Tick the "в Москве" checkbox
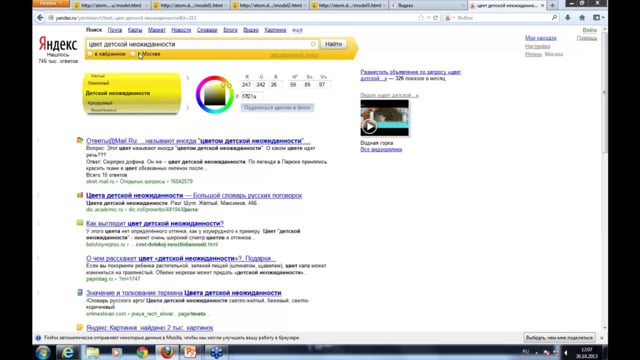 click(133, 54)
